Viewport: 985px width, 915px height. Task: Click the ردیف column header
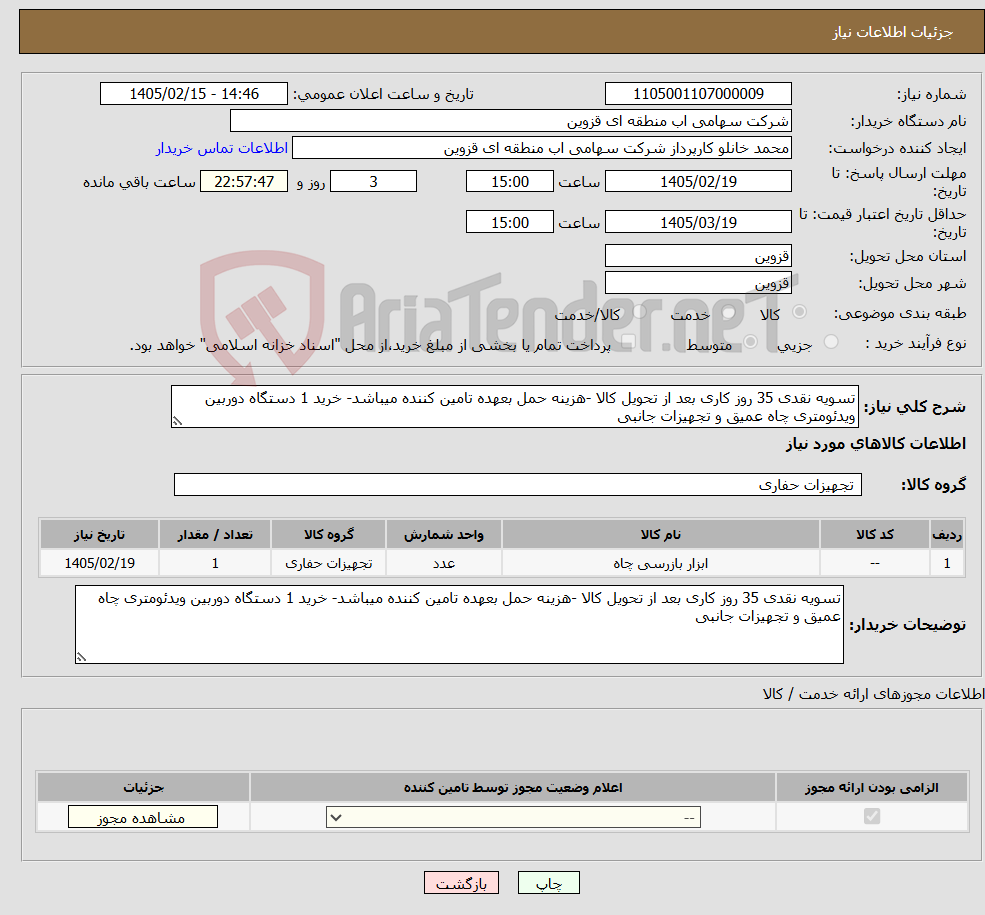pos(947,534)
